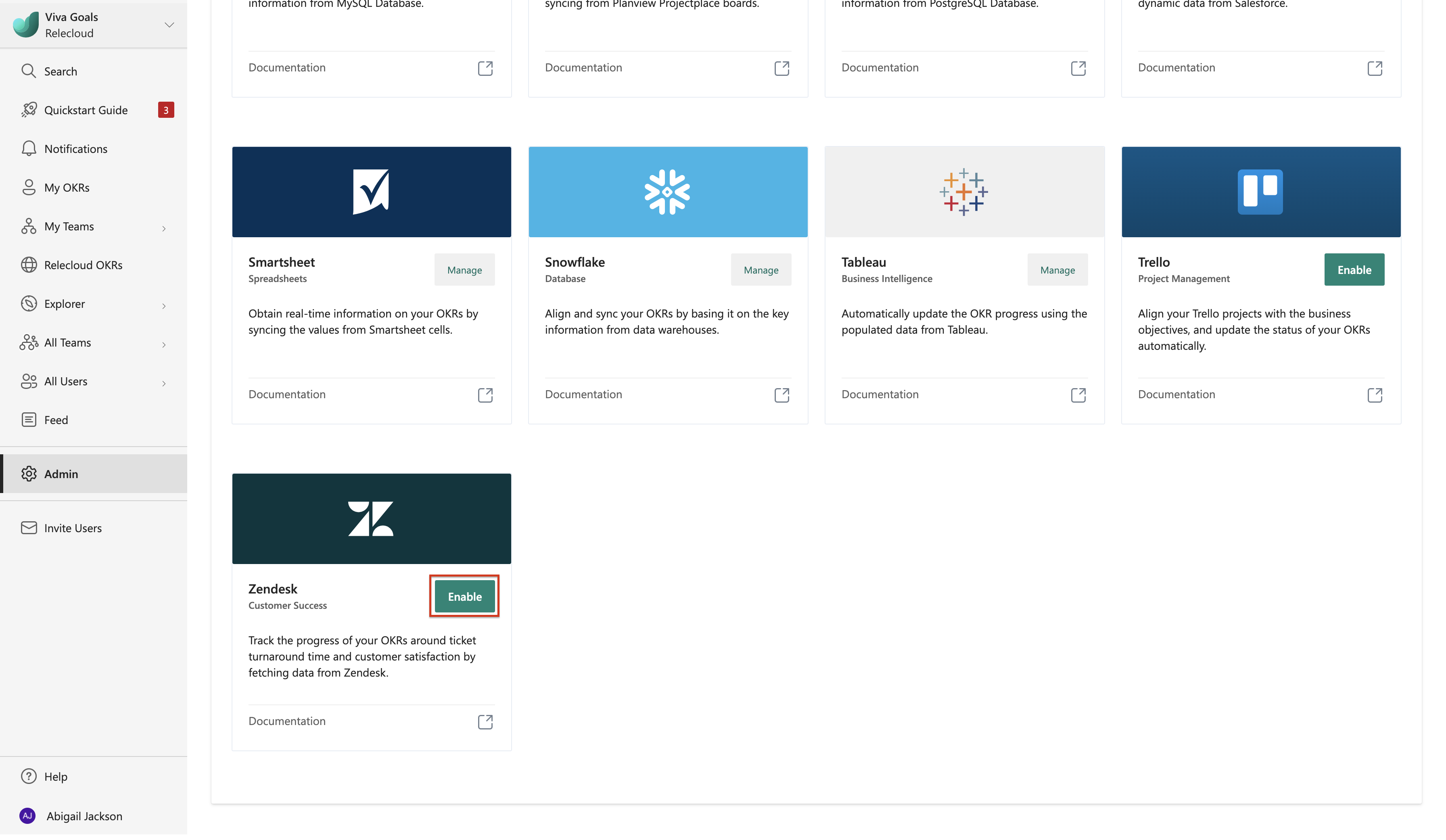Click the Feed icon in sidebar
Image resolution: width=1446 pixels, height=840 pixels.
point(29,420)
